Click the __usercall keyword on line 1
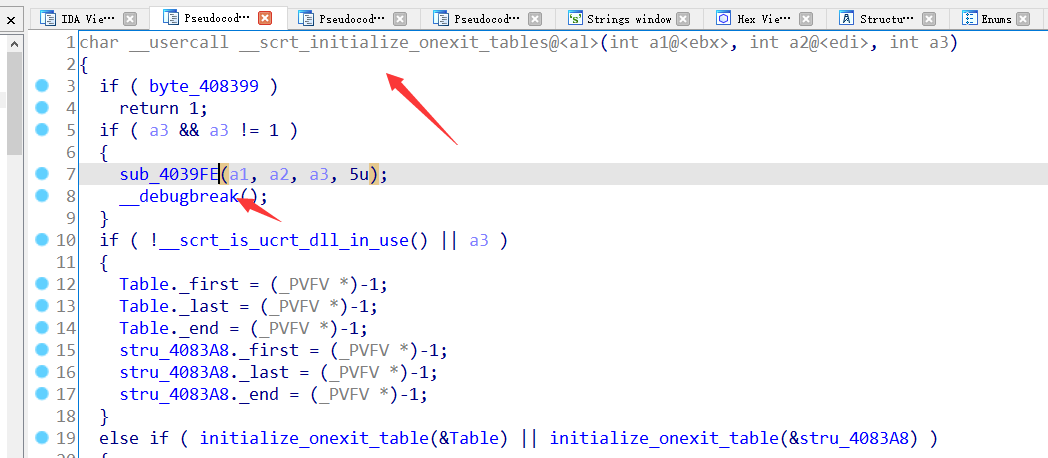Screen dimensions: 1048x458 179,43
